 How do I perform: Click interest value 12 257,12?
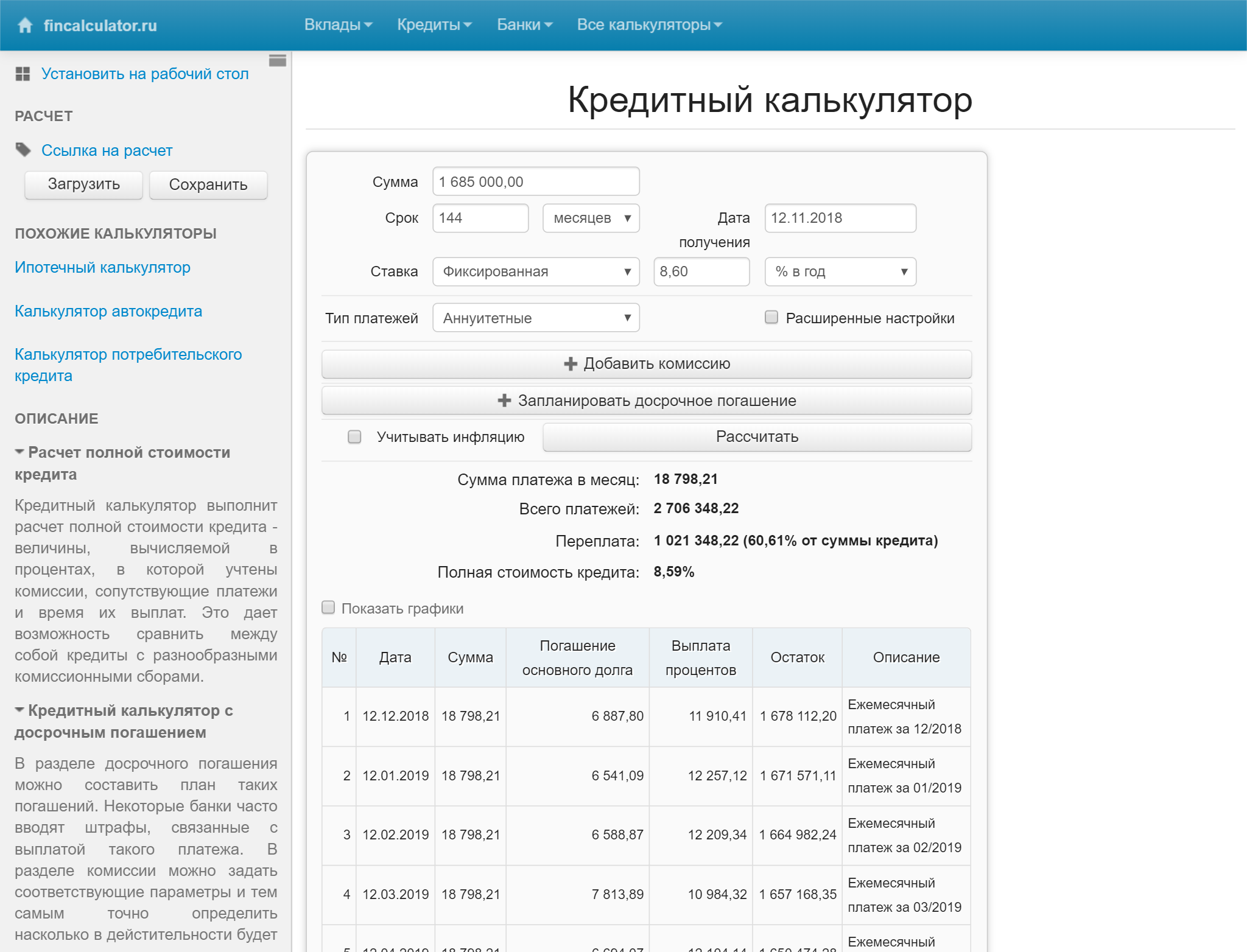point(717,776)
